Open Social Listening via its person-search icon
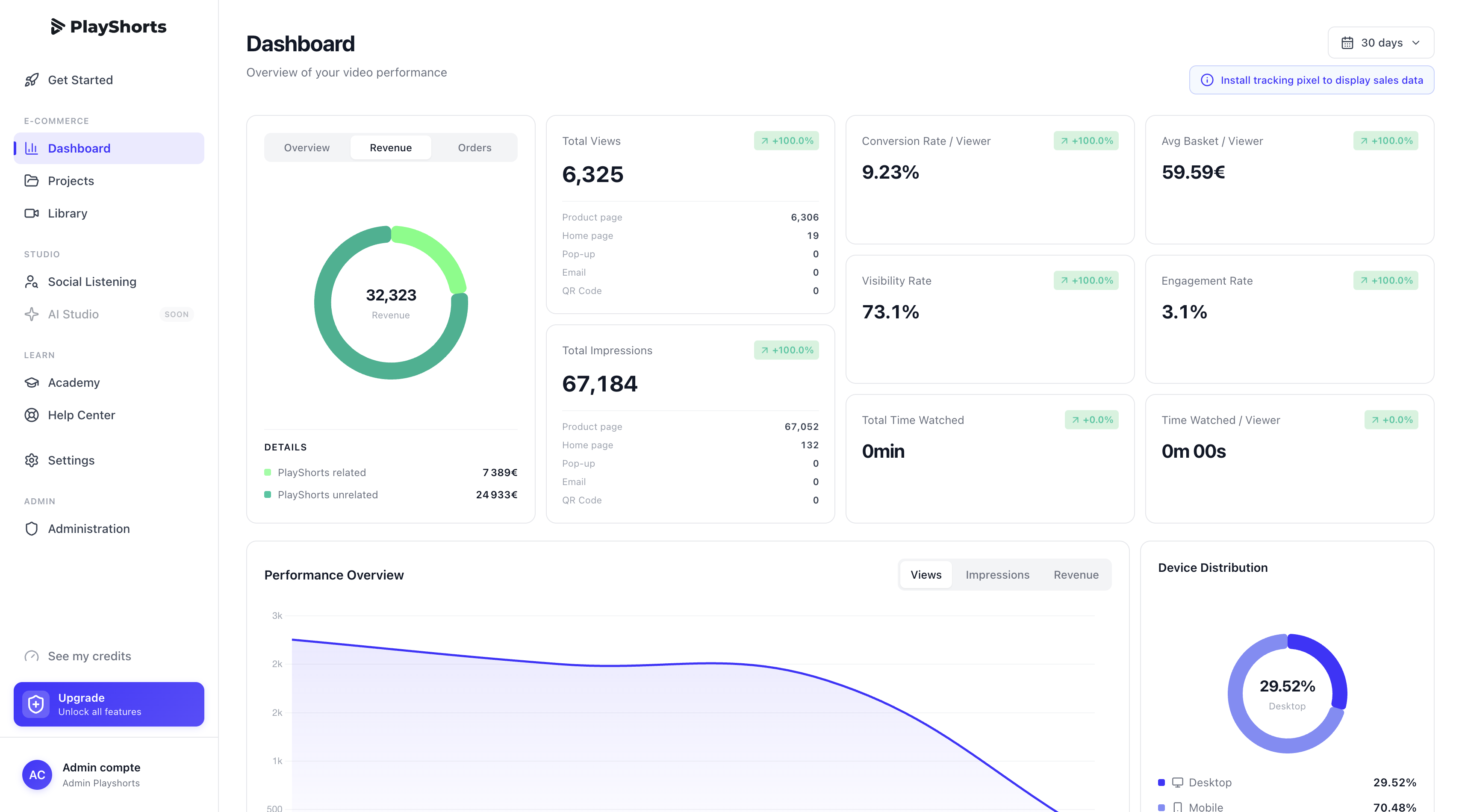The height and width of the screenshot is (812, 1462). point(32,282)
